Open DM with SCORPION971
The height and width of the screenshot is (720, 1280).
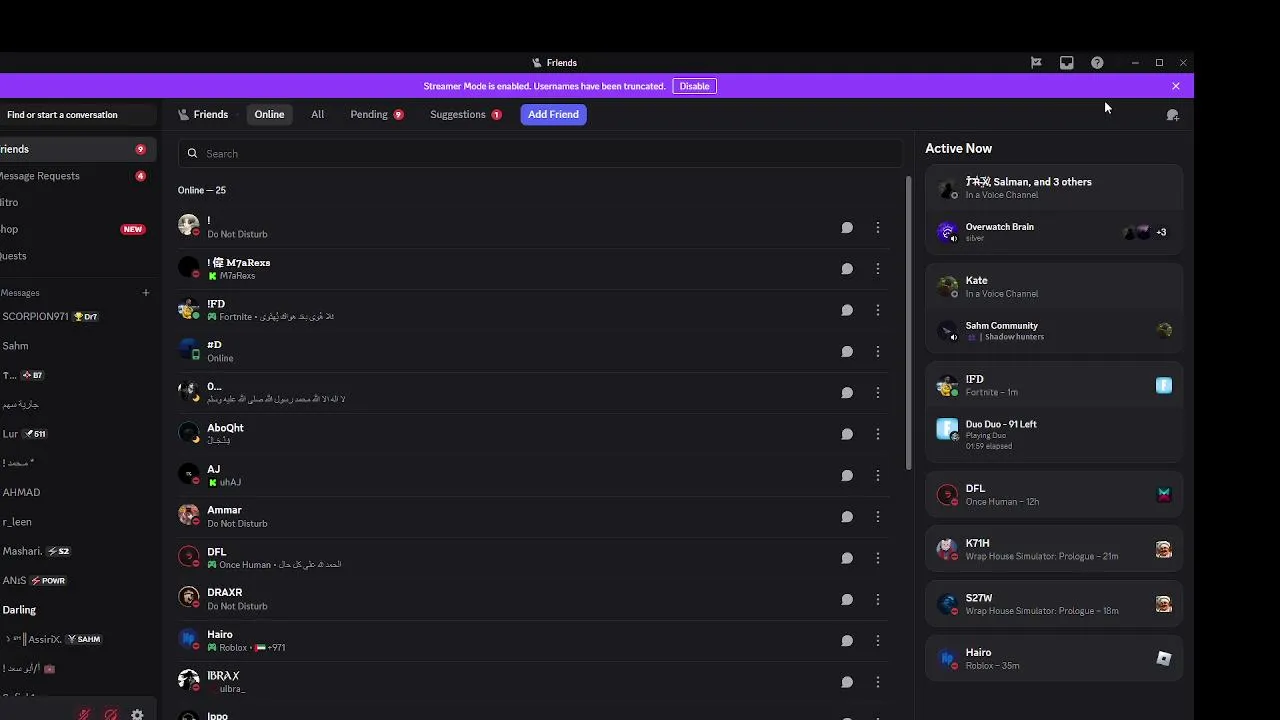[x=76, y=316]
